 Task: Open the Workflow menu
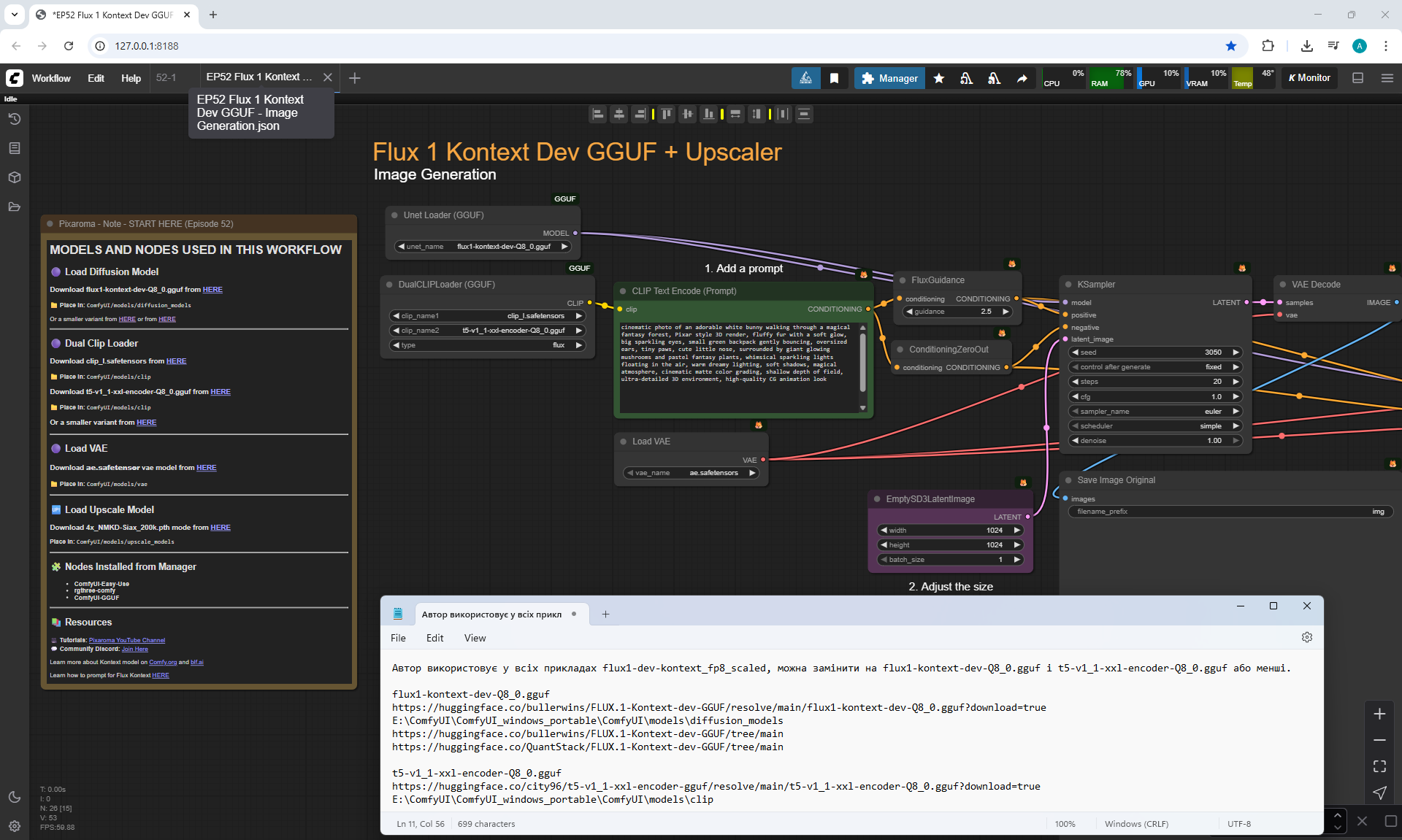[x=51, y=78]
